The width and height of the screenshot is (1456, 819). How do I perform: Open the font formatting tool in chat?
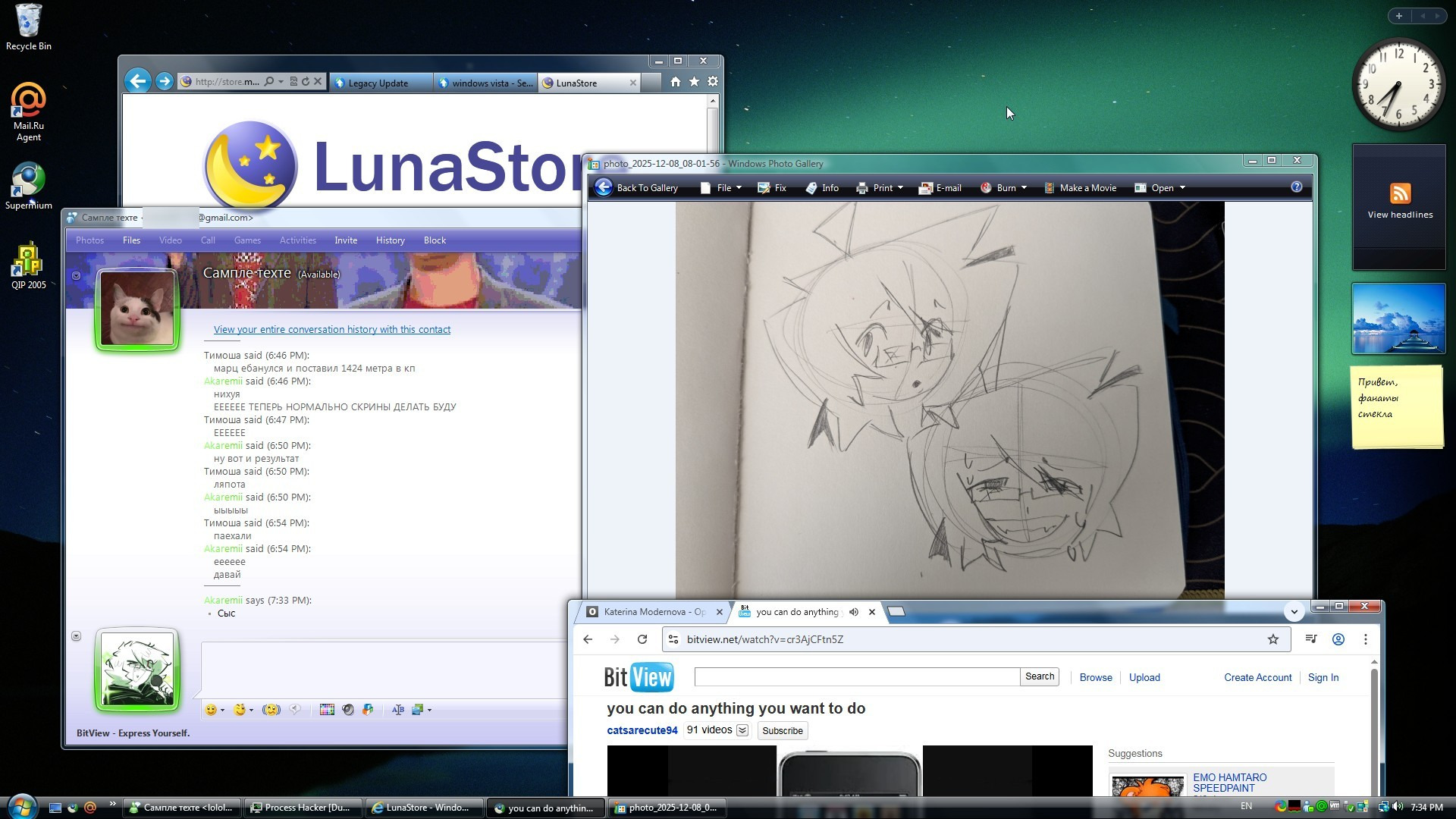click(x=398, y=710)
